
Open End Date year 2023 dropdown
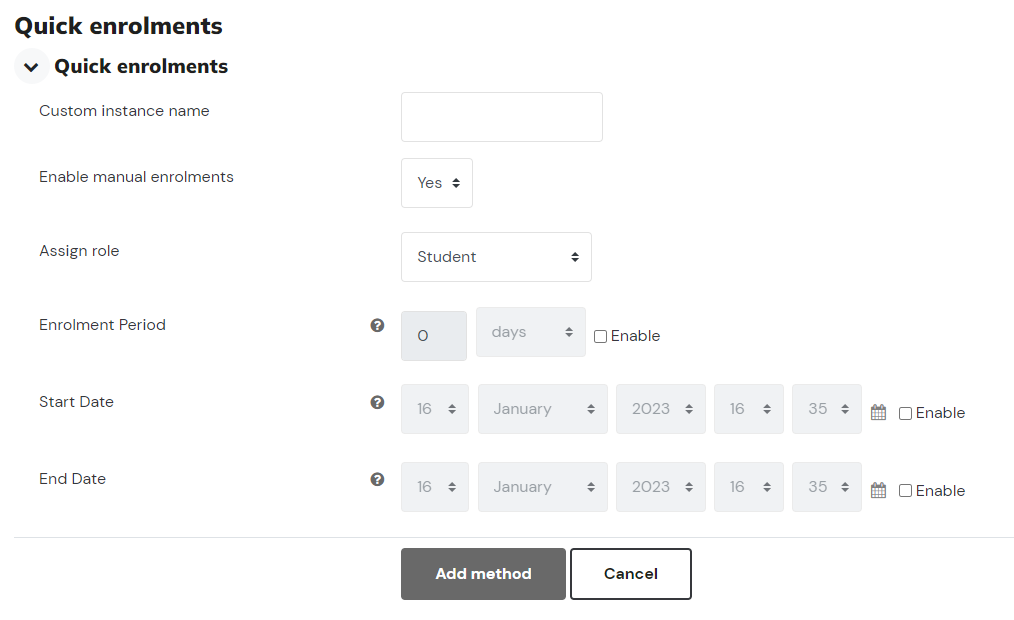[x=660, y=487]
